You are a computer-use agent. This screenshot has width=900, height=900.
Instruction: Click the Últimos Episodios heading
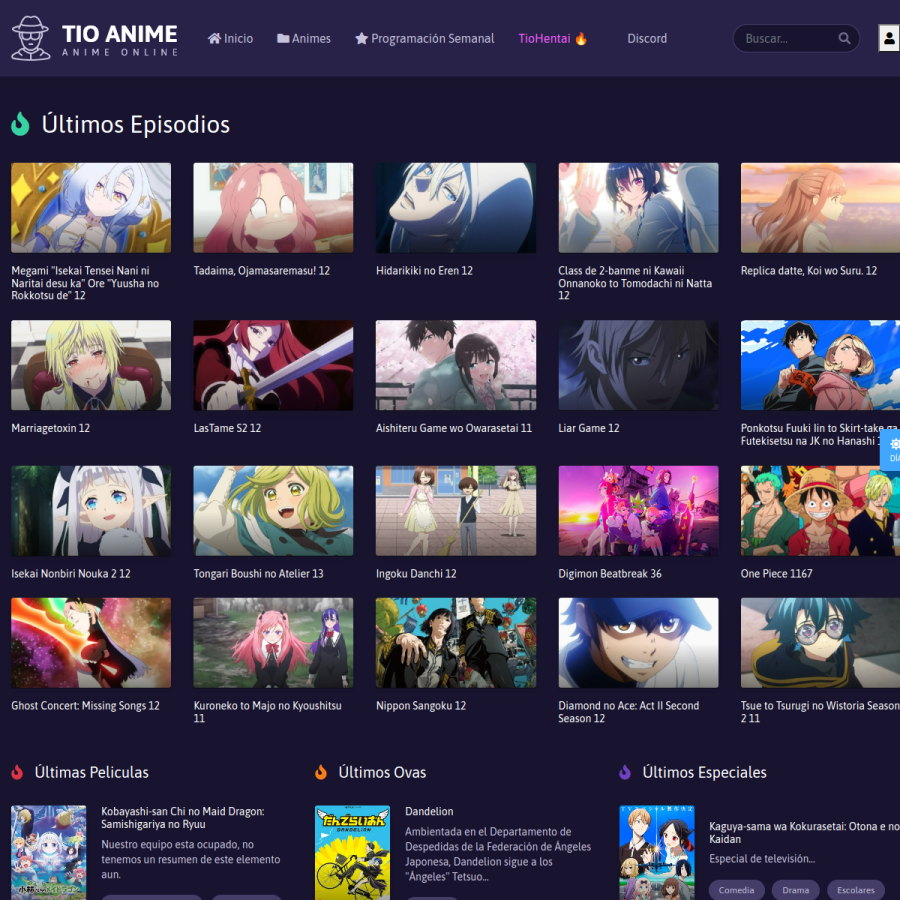click(x=135, y=125)
